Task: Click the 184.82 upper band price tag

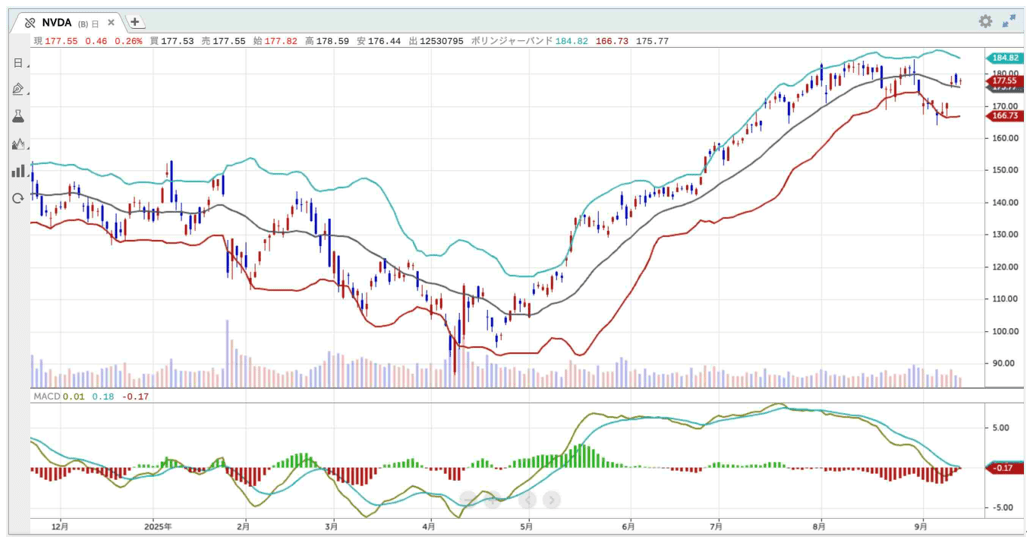Action: (x=1003, y=58)
